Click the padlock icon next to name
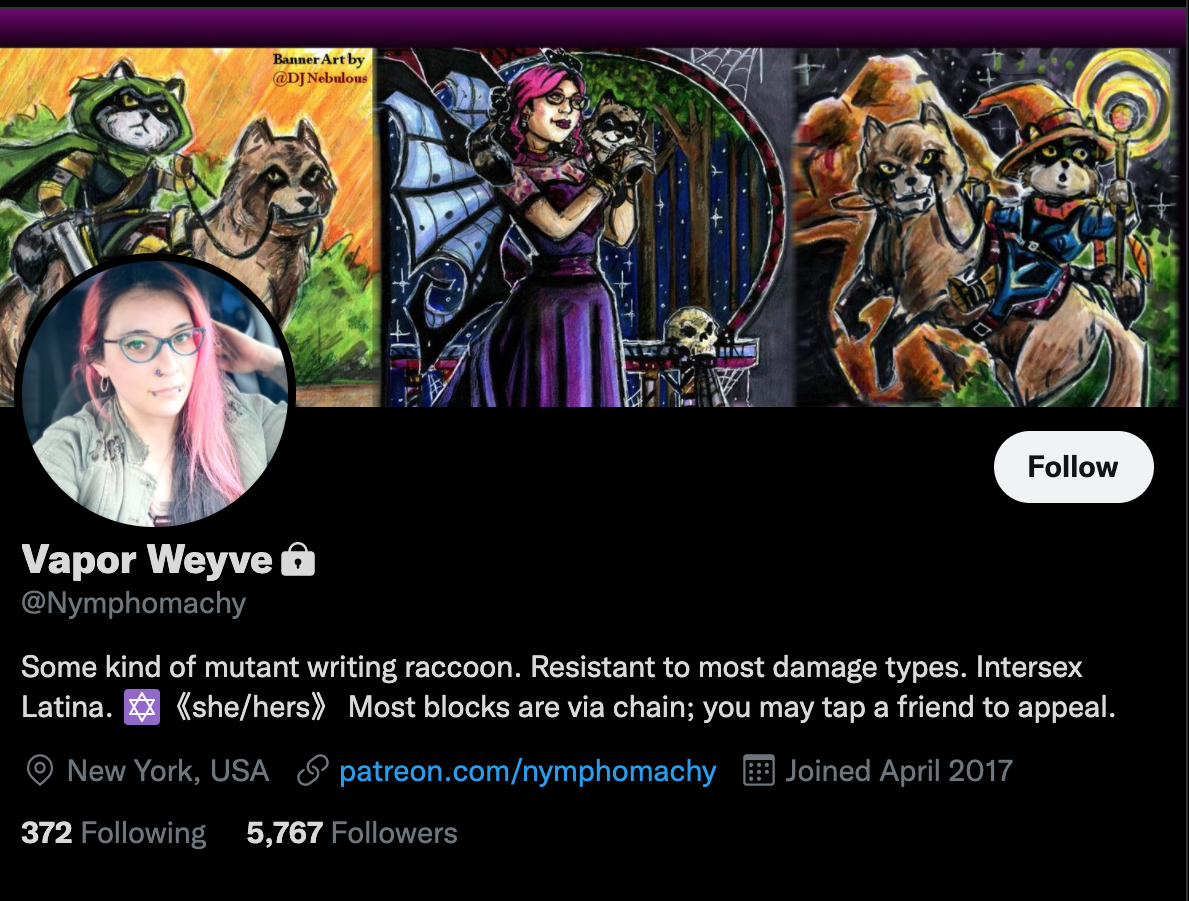Screen dimensions: 1189x901 click(x=298, y=560)
